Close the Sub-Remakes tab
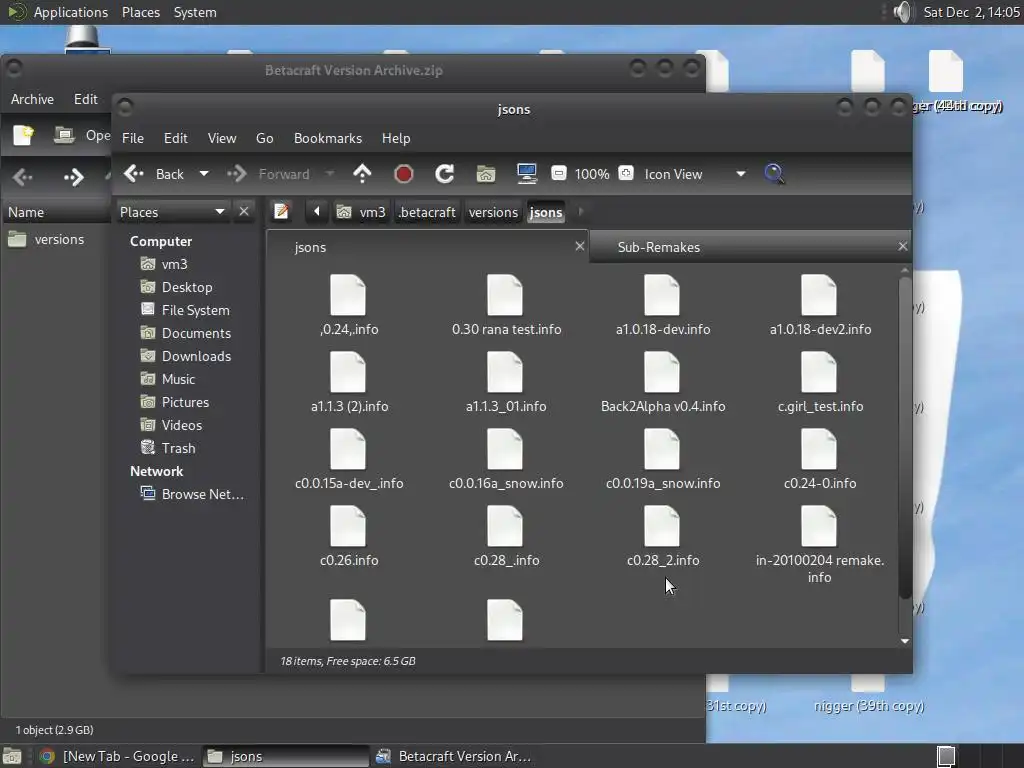The height and width of the screenshot is (768, 1024). 903,246
